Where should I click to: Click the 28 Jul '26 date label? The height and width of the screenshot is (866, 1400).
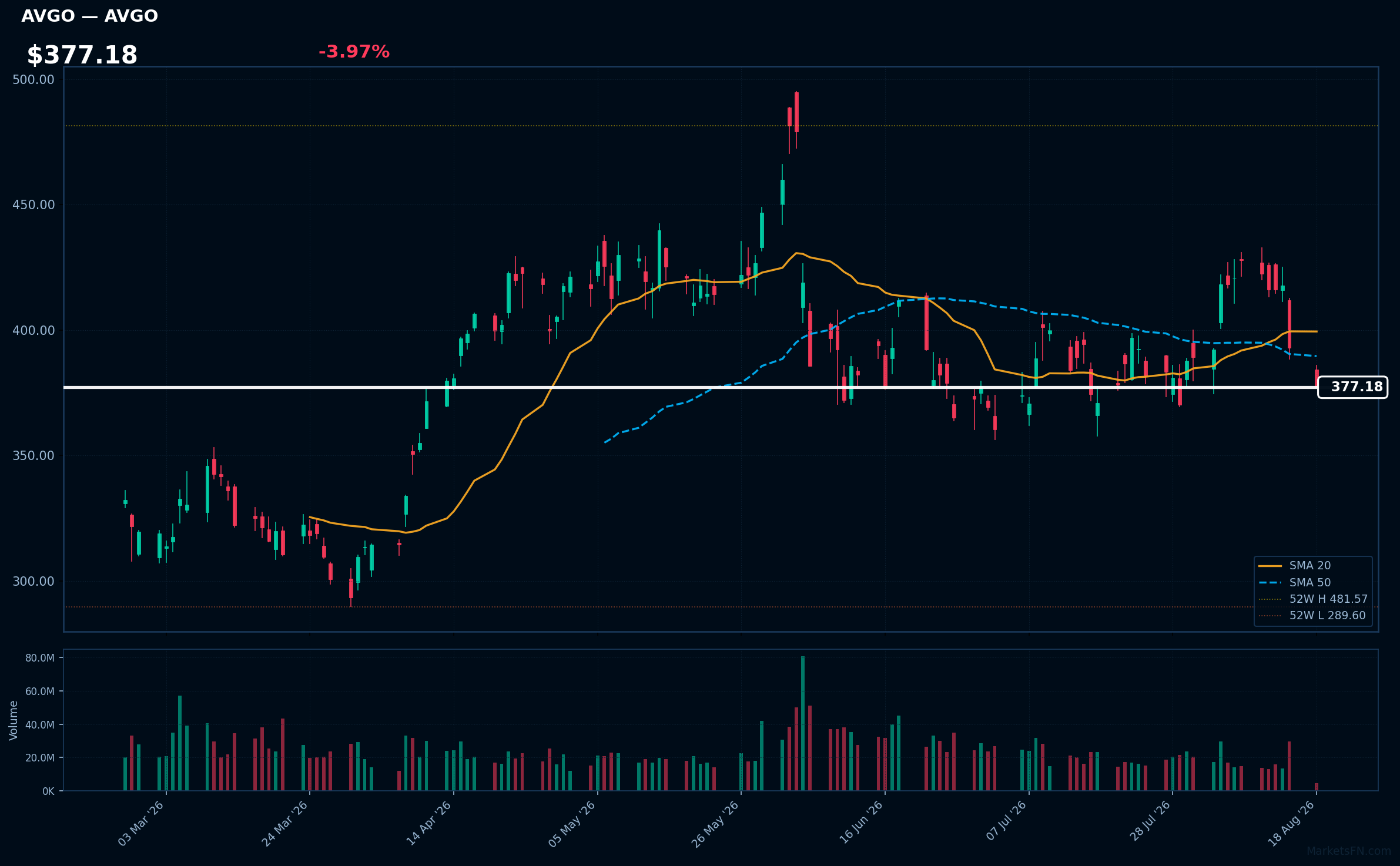1151,822
